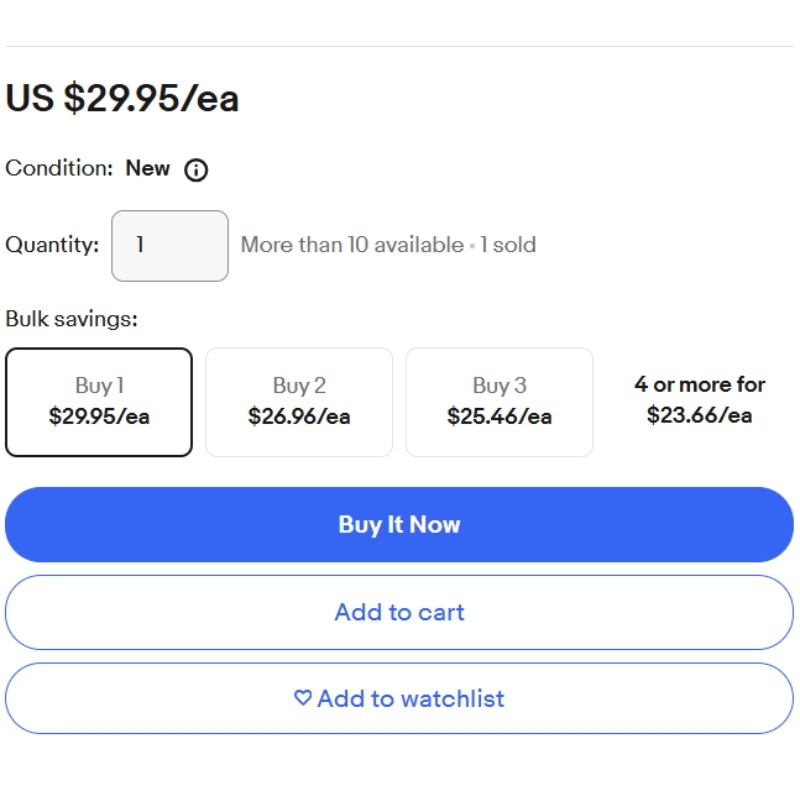This screenshot has width=800, height=800.
Task: Click the $23.66/ea price text
Action: click(x=699, y=415)
